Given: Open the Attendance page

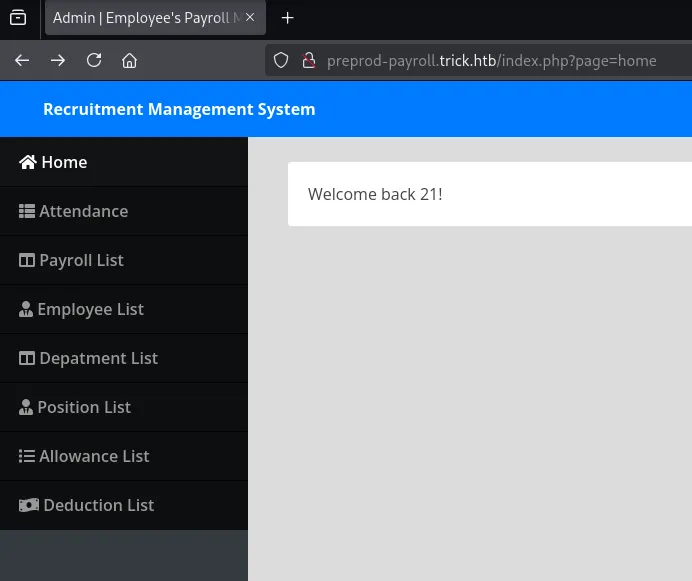Looking at the screenshot, I should point(83,211).
